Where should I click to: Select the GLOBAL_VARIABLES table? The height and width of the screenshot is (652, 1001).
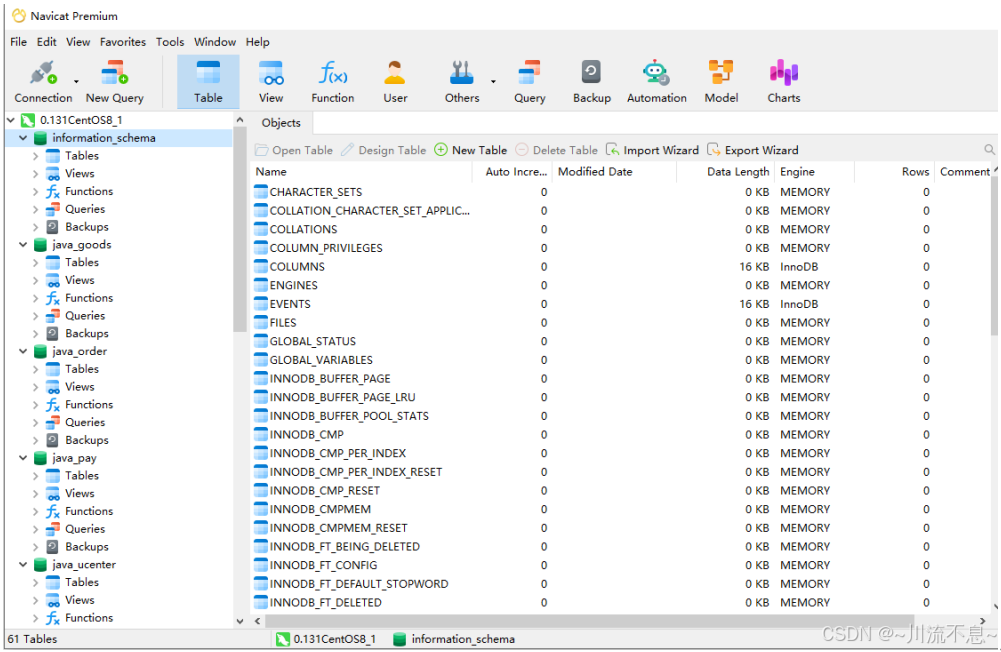coord(320,360)
